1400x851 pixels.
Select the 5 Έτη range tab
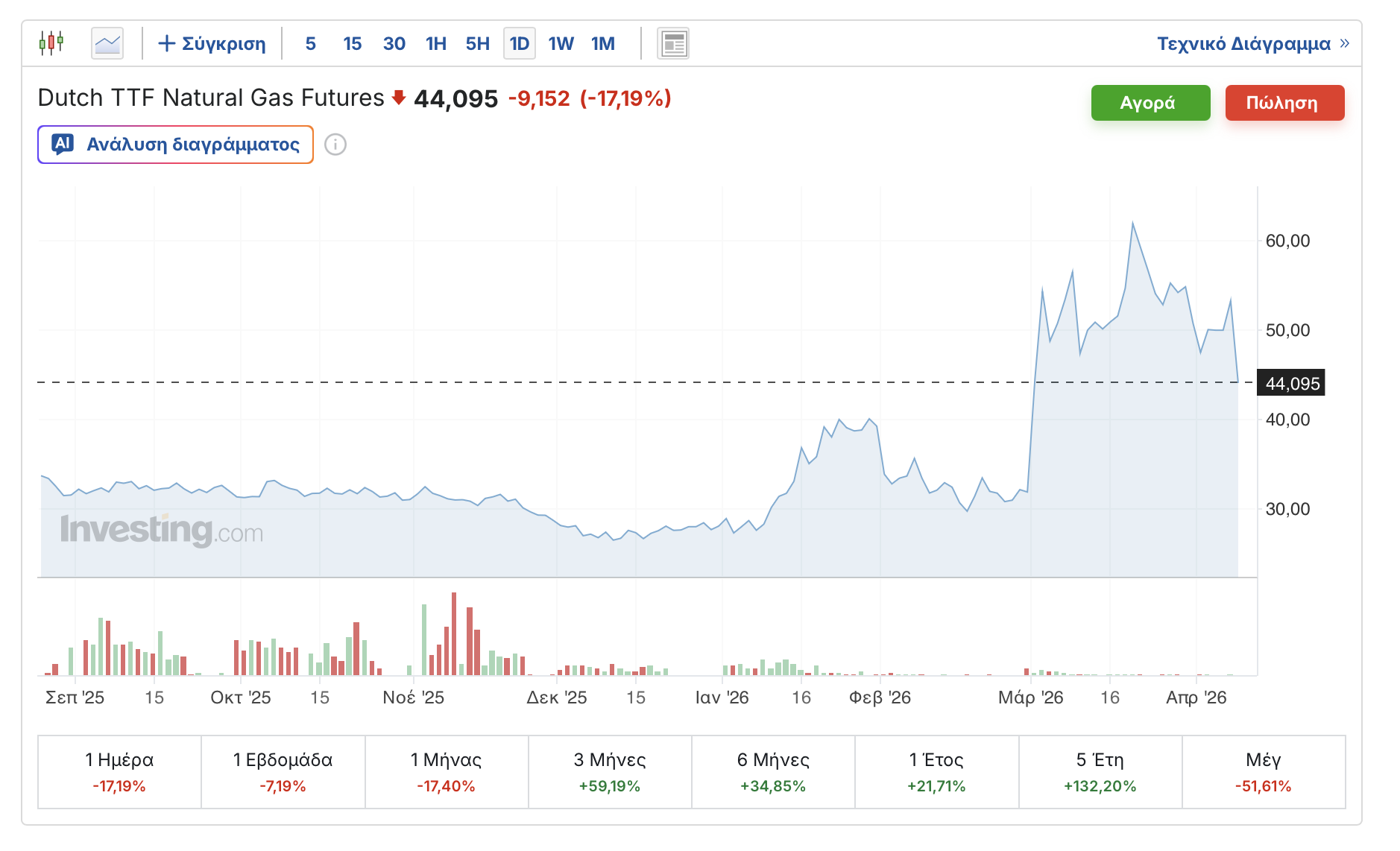(x=1100, y=771)
